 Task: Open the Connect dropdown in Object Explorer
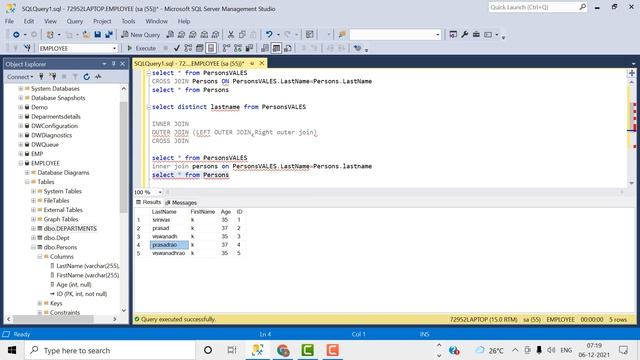coord(20,77)
